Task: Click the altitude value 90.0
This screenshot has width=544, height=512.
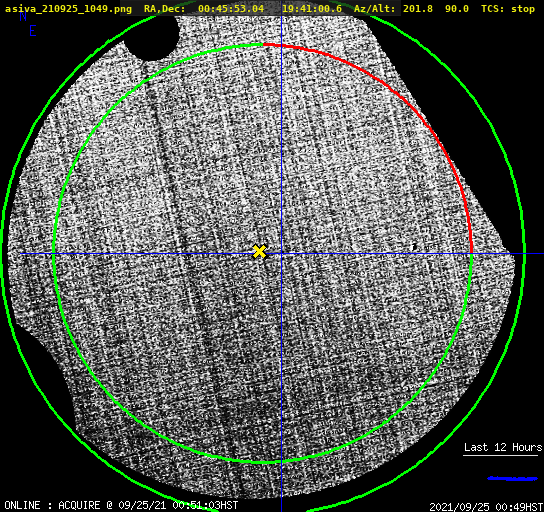Action: pos(457,9)
